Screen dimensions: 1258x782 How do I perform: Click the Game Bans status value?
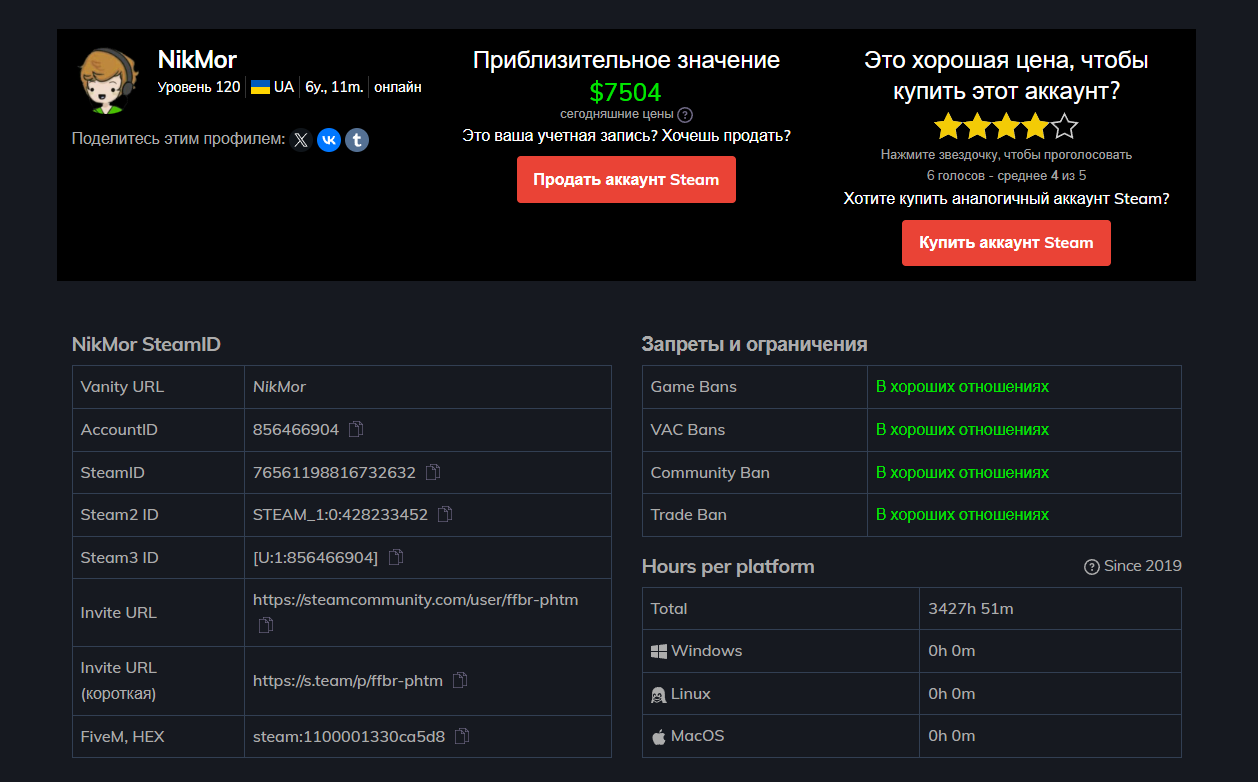click(x=962, y=387)
